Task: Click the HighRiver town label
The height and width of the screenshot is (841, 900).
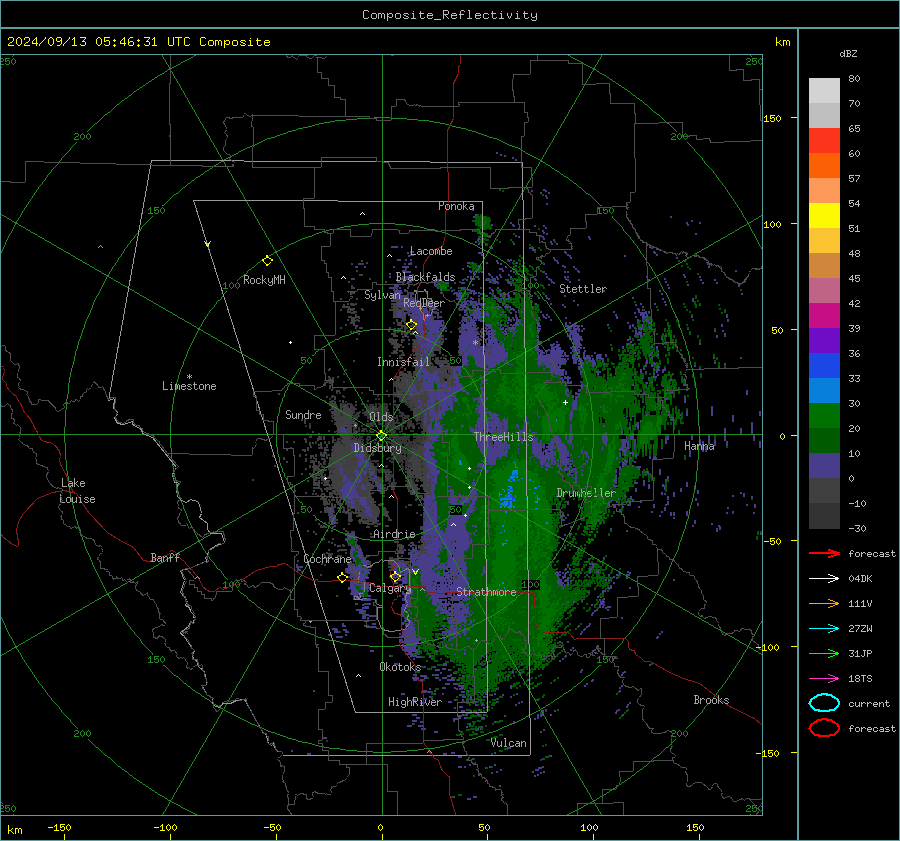Action: 414,702
